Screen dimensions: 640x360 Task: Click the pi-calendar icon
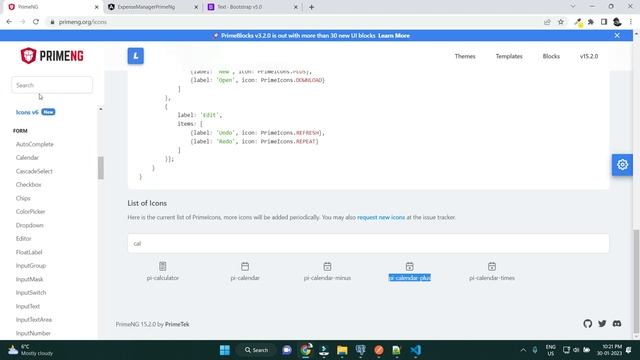(x=245, y=266)
